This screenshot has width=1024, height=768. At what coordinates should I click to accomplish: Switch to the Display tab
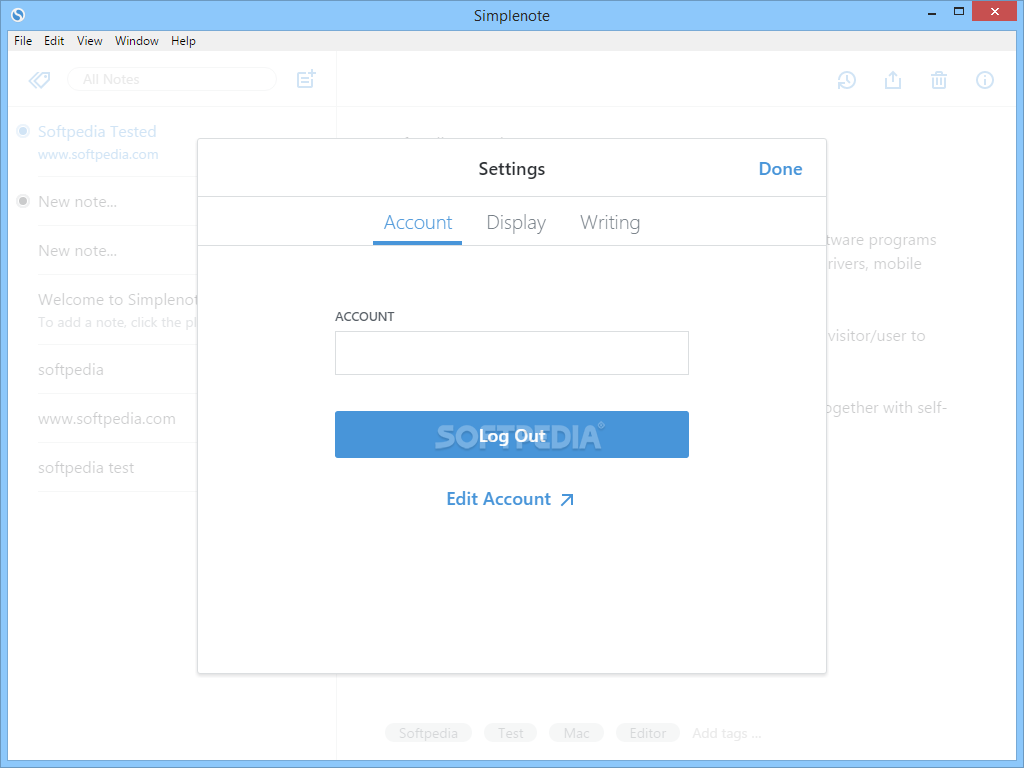pyautogui.click(x=516, y=223)
